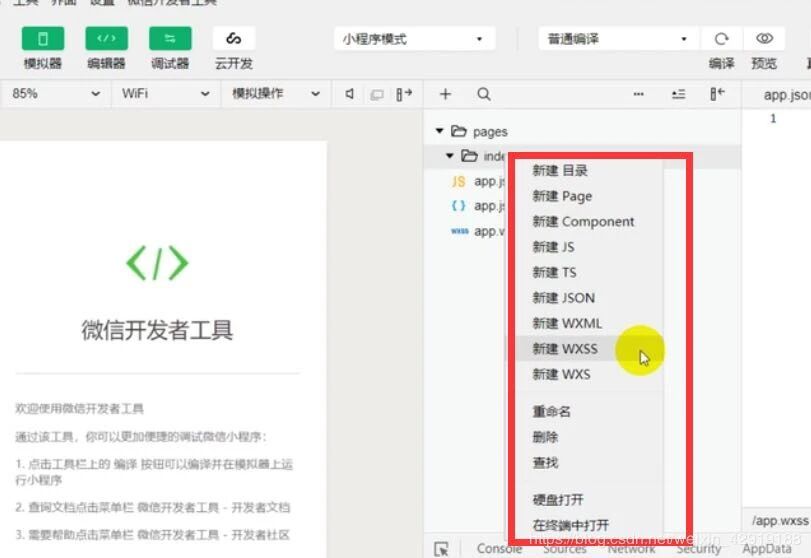Open the WiFi network dropdown
This screenshot has width=811, height=558.
(166, 94)
